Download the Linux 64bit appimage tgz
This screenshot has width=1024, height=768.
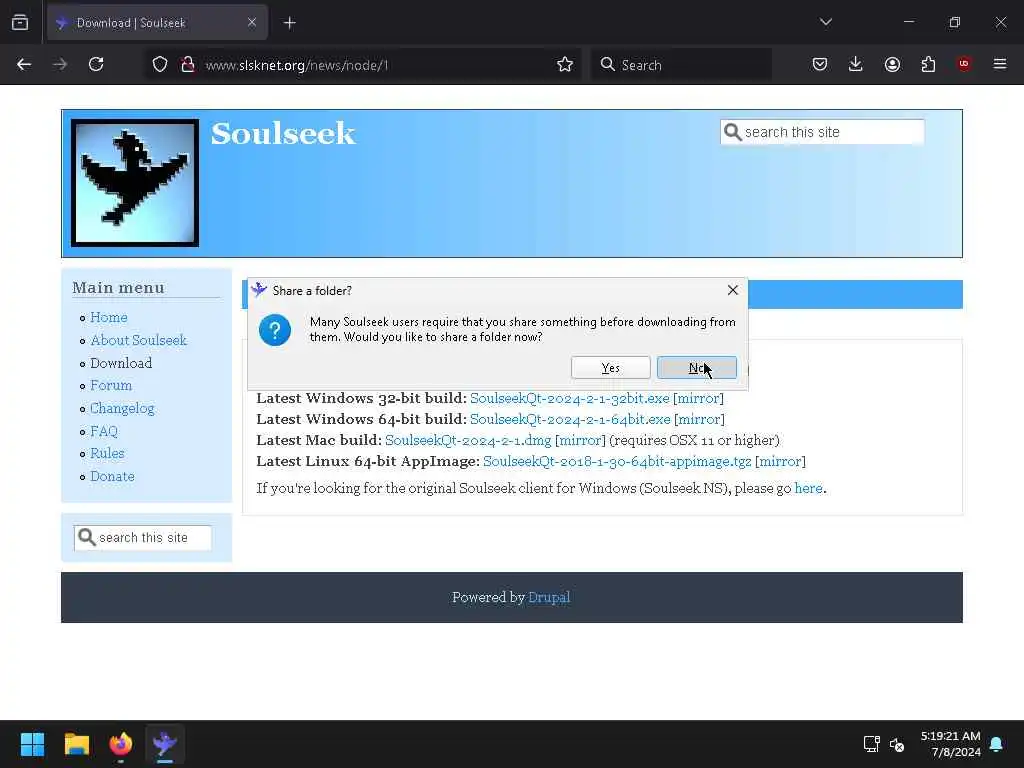tap(617, 462)
